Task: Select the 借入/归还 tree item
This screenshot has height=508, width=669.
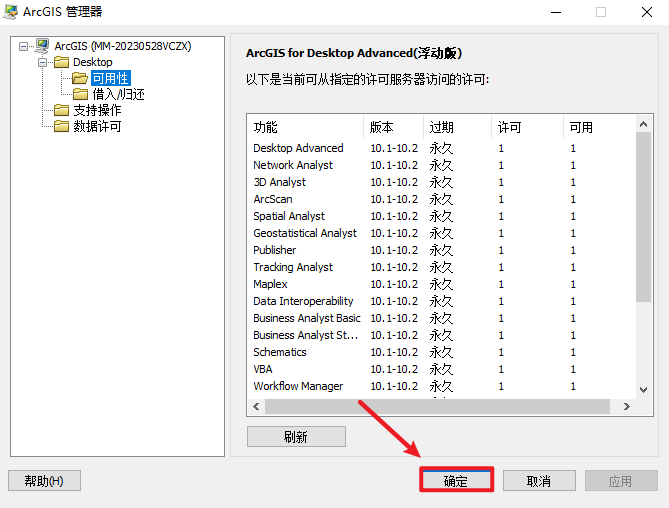Action: click(118, 94)
